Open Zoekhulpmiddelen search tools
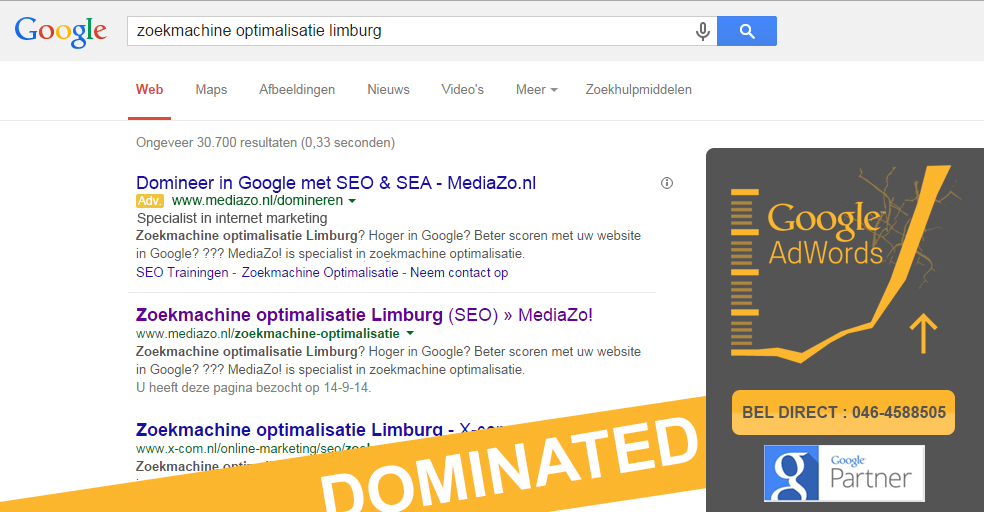 [638, 90]
